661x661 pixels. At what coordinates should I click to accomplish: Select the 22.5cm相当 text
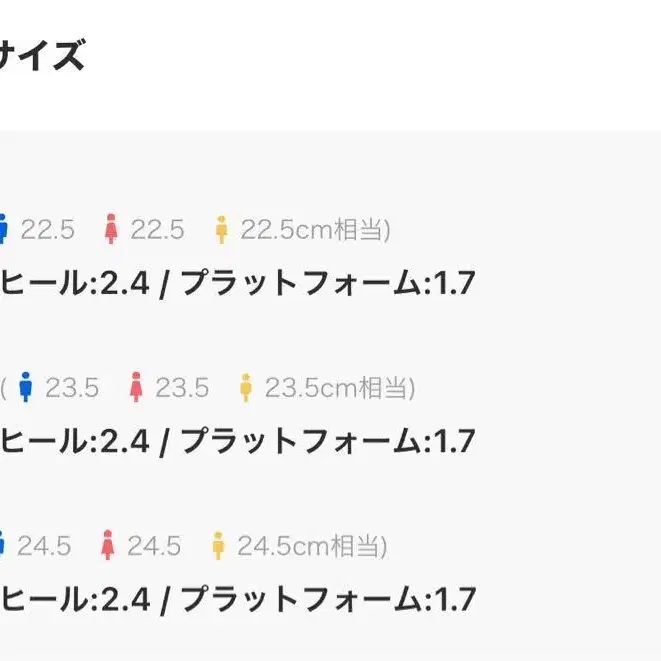tap(315, 230)
